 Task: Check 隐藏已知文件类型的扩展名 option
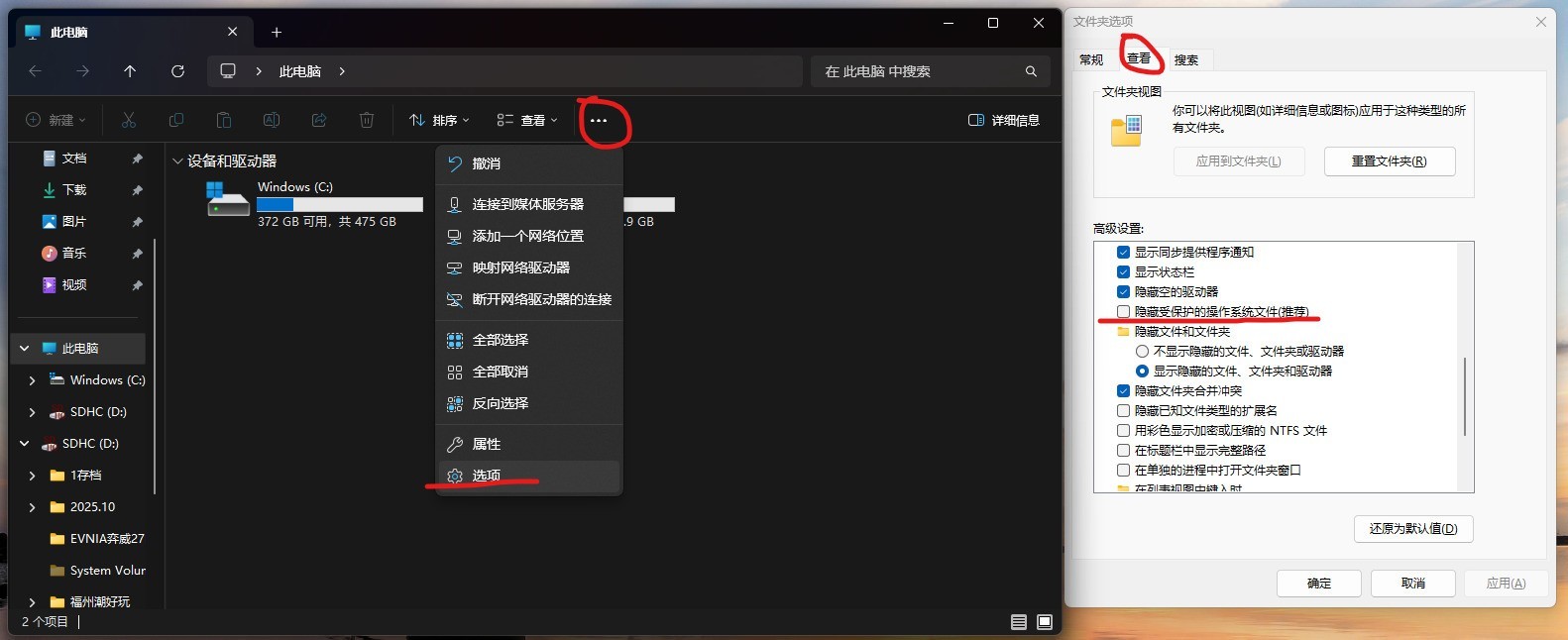pyautogui.click(x=1123, y=410)
